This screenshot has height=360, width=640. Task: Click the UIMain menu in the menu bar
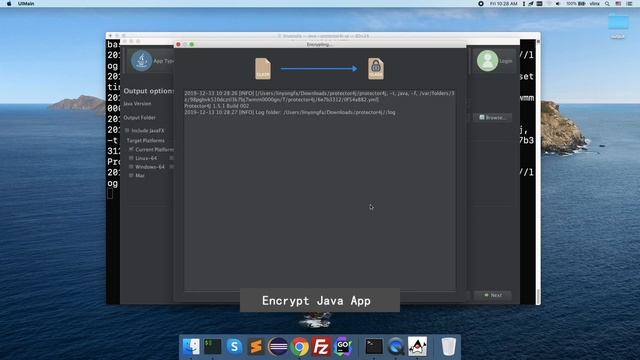coord(26,3)
